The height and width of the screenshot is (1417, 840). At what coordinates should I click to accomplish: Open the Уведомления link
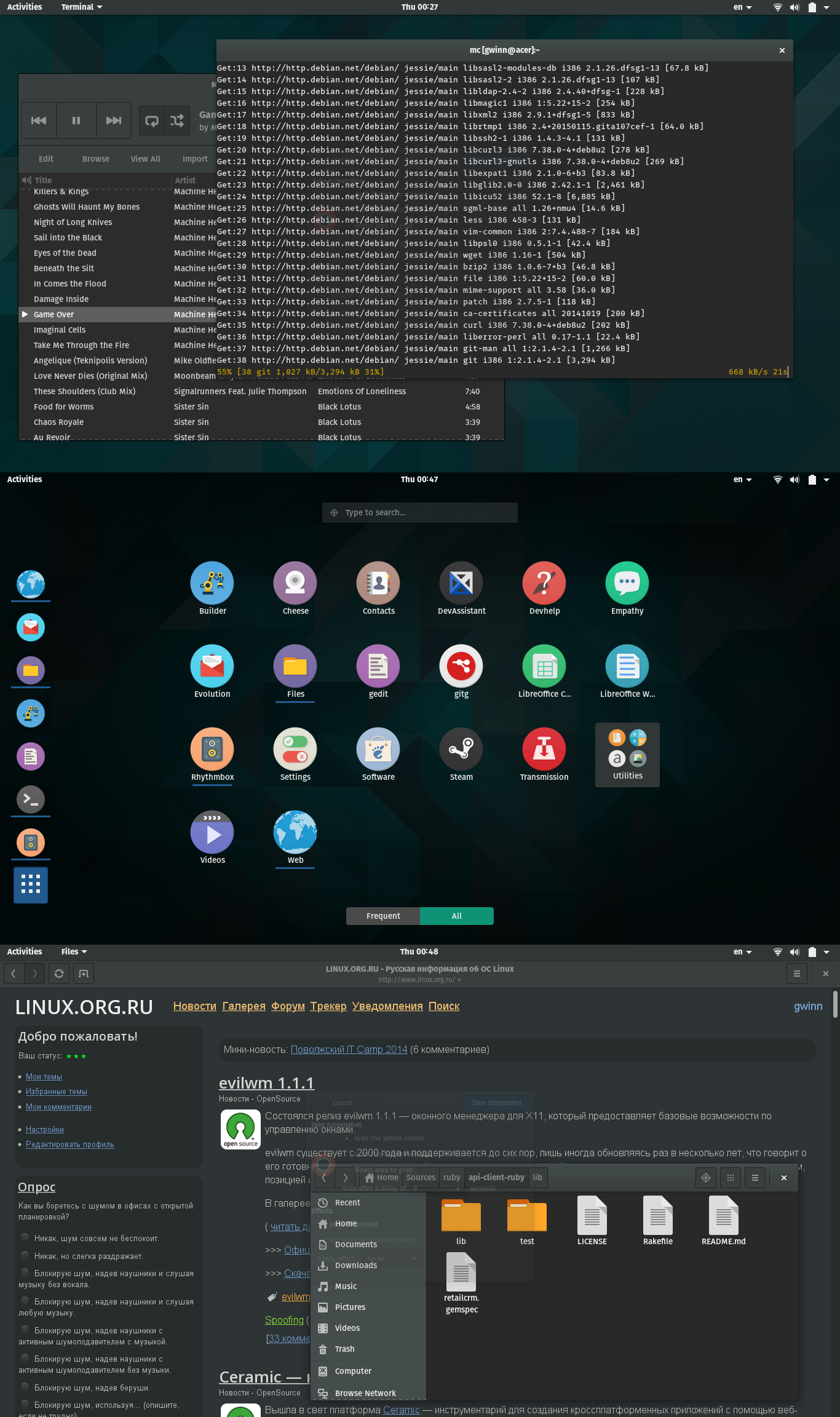(387, 1006)
